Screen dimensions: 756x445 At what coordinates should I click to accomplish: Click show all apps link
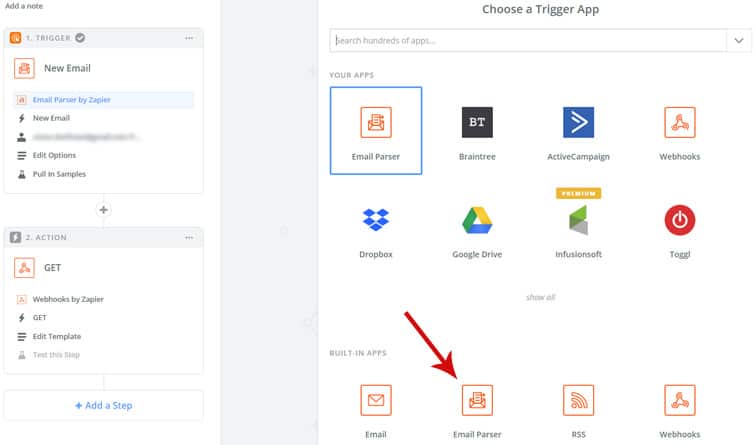click(x=538, y=297)
